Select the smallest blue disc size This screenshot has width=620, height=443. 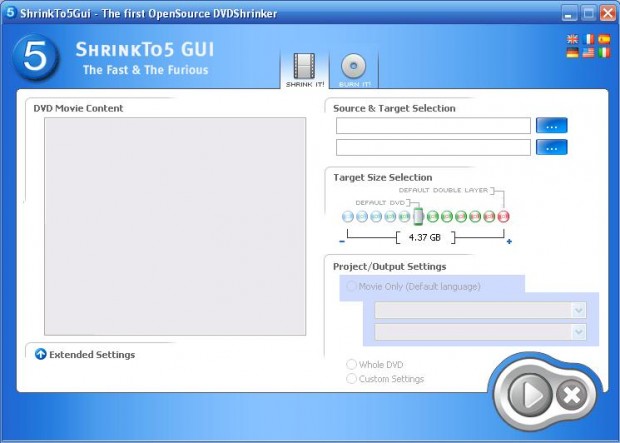point(348,216)
